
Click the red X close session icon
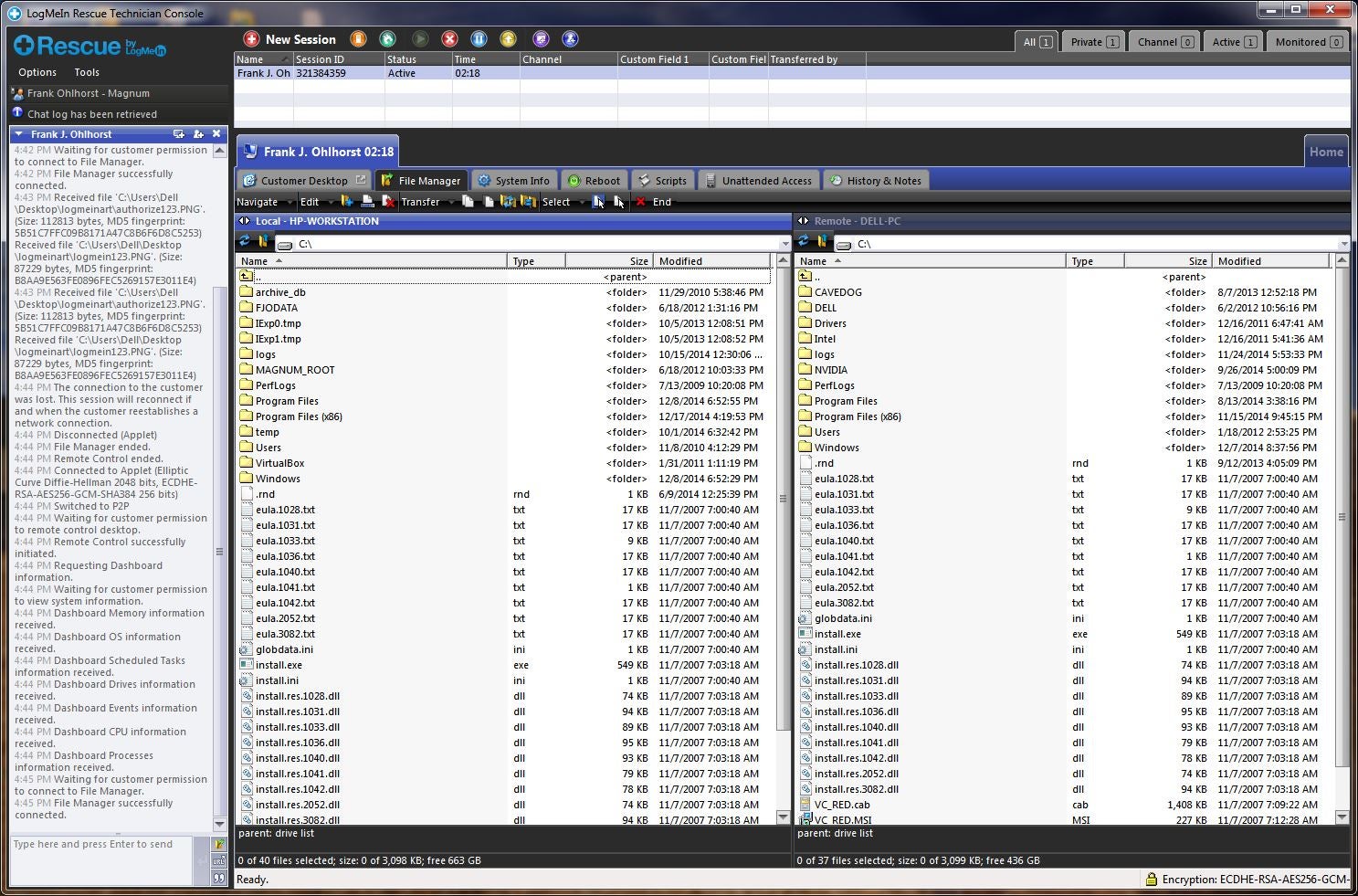point(449,39)
